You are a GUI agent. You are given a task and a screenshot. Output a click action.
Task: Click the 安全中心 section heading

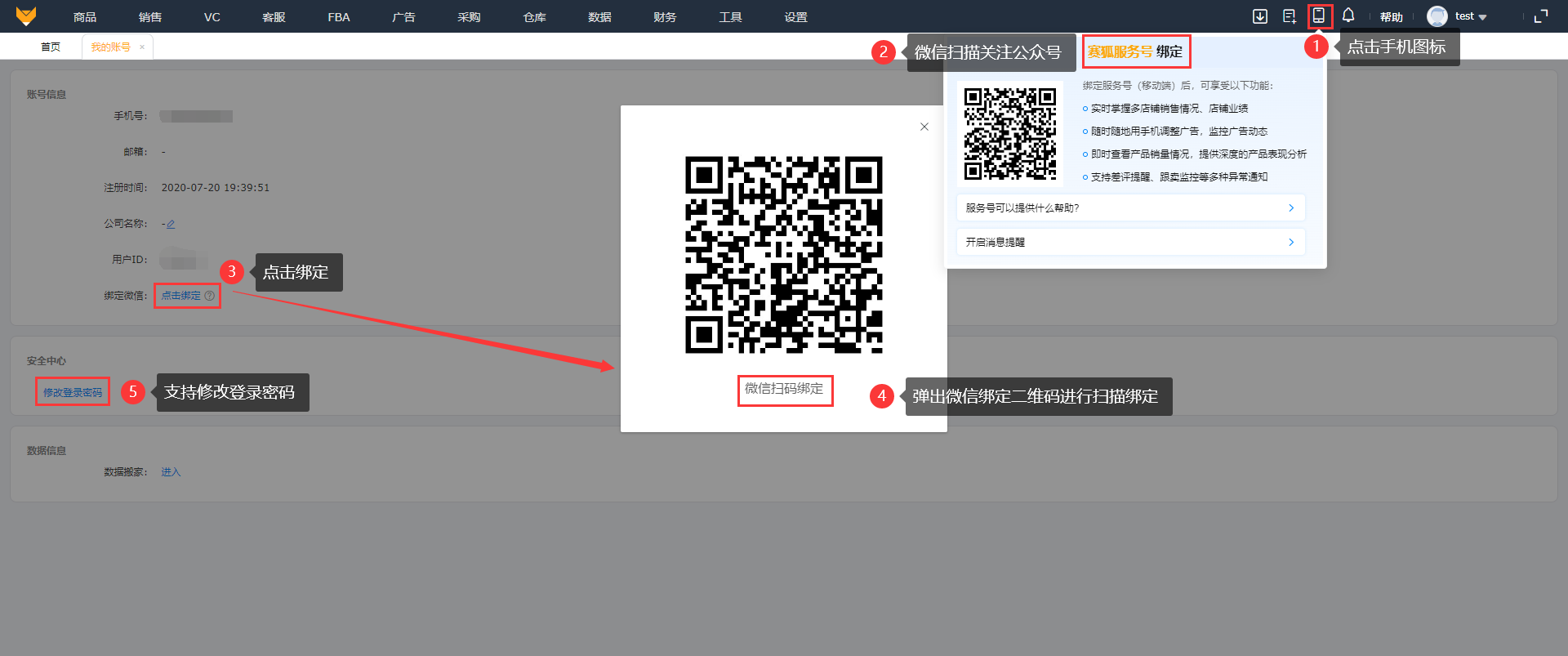click(x=47, y=361)
